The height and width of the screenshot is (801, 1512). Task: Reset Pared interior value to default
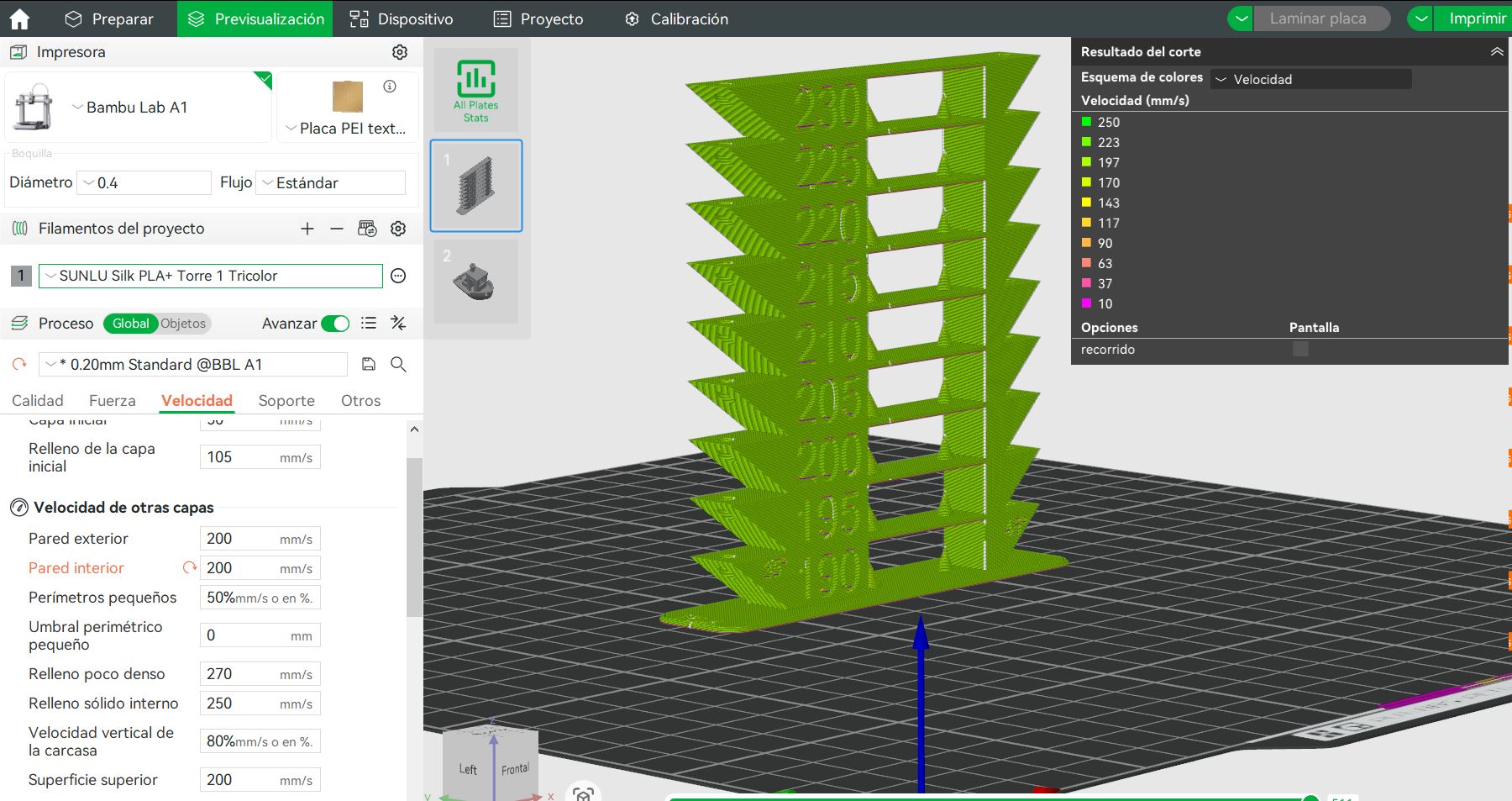point(190,568)
